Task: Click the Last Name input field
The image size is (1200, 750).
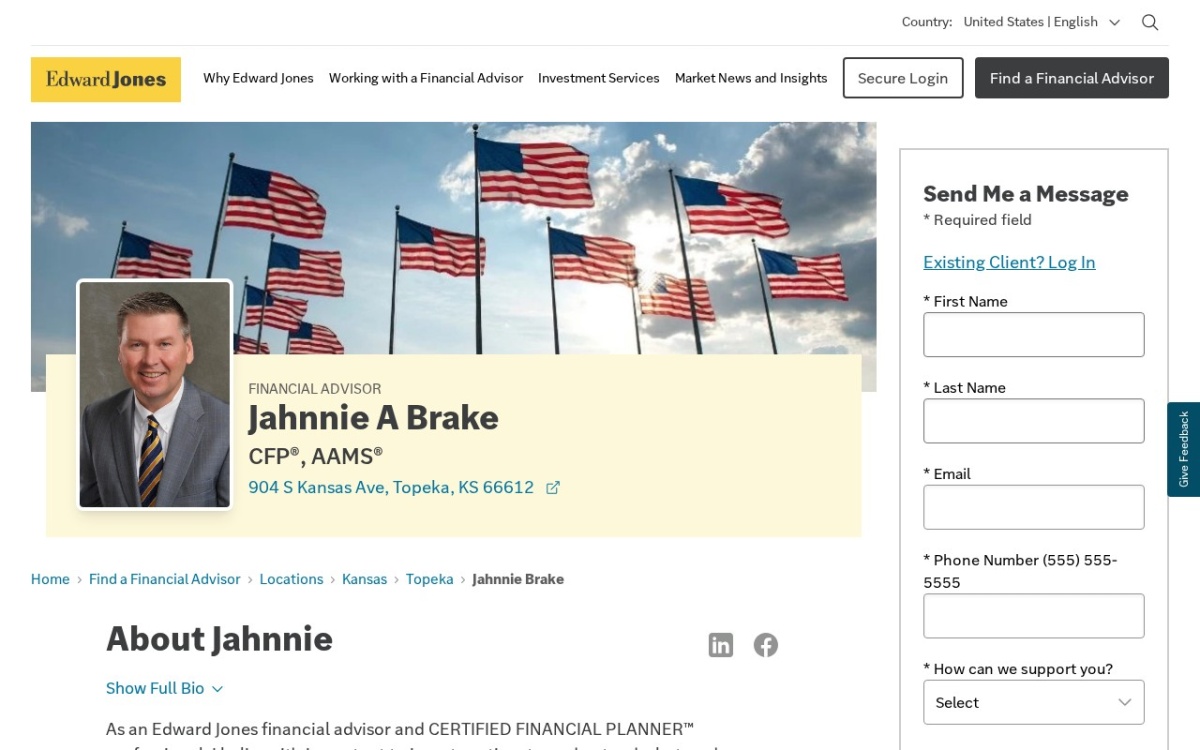Action: click(1033, 421)
